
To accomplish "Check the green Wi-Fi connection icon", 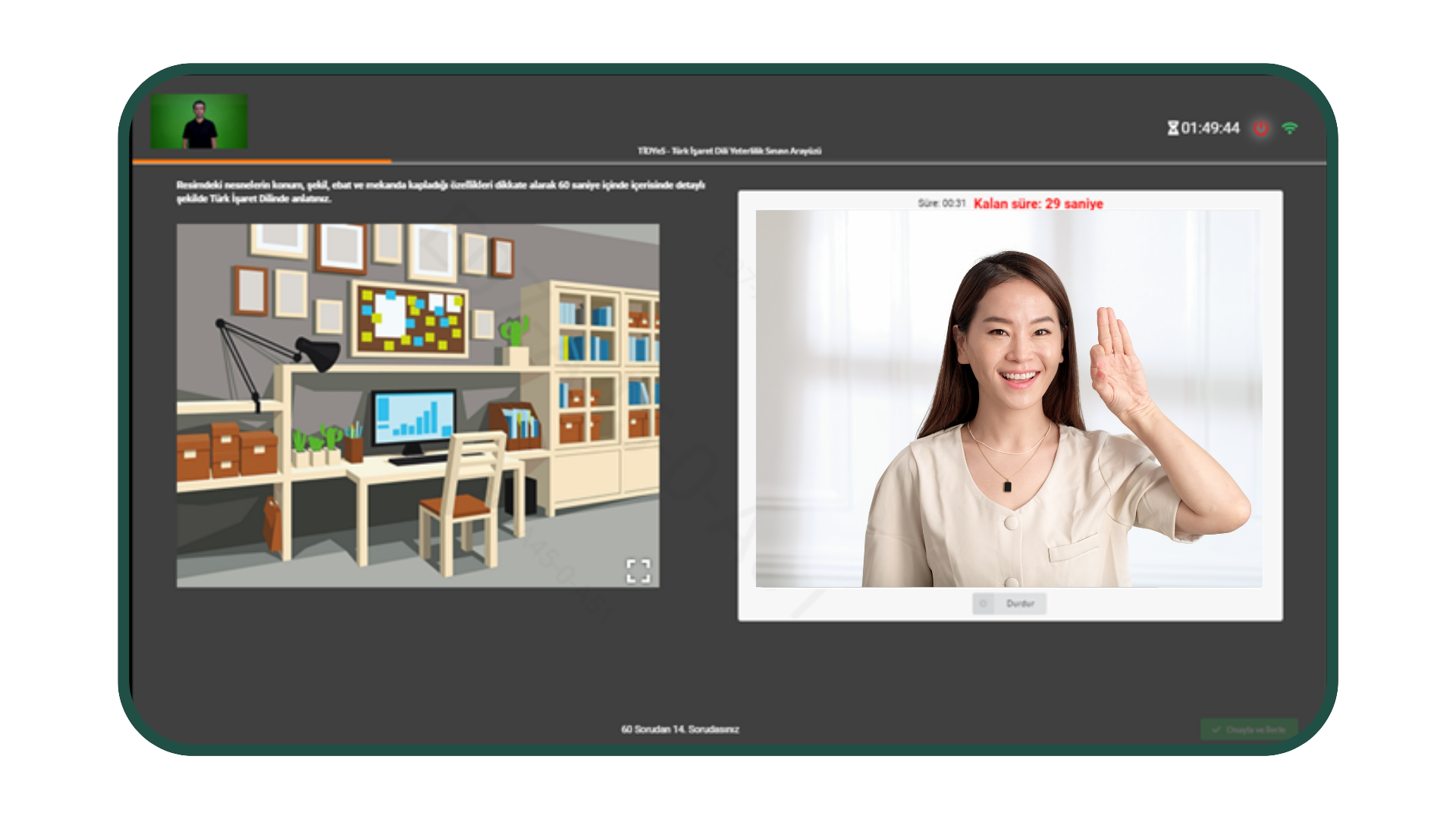I will point(1289,128).
